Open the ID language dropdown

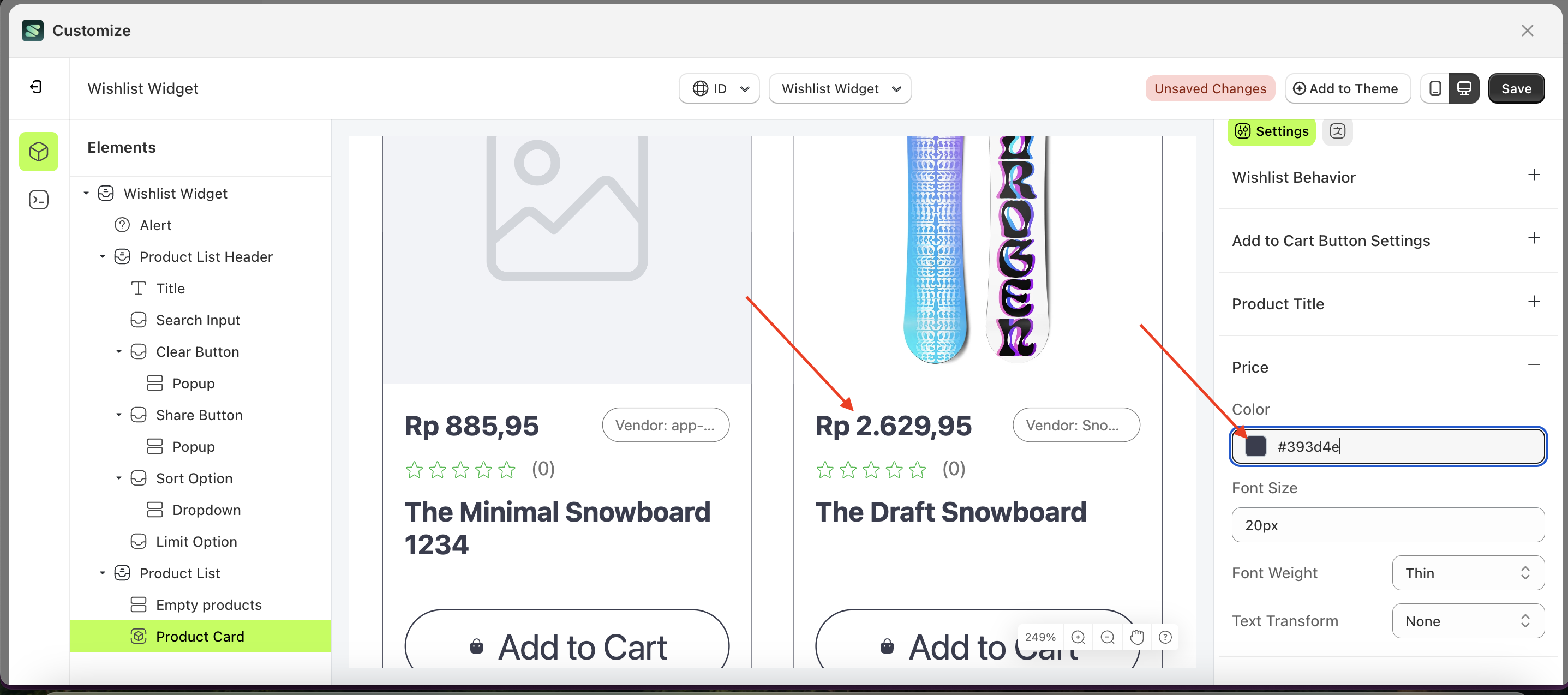(x=720, y=89)
